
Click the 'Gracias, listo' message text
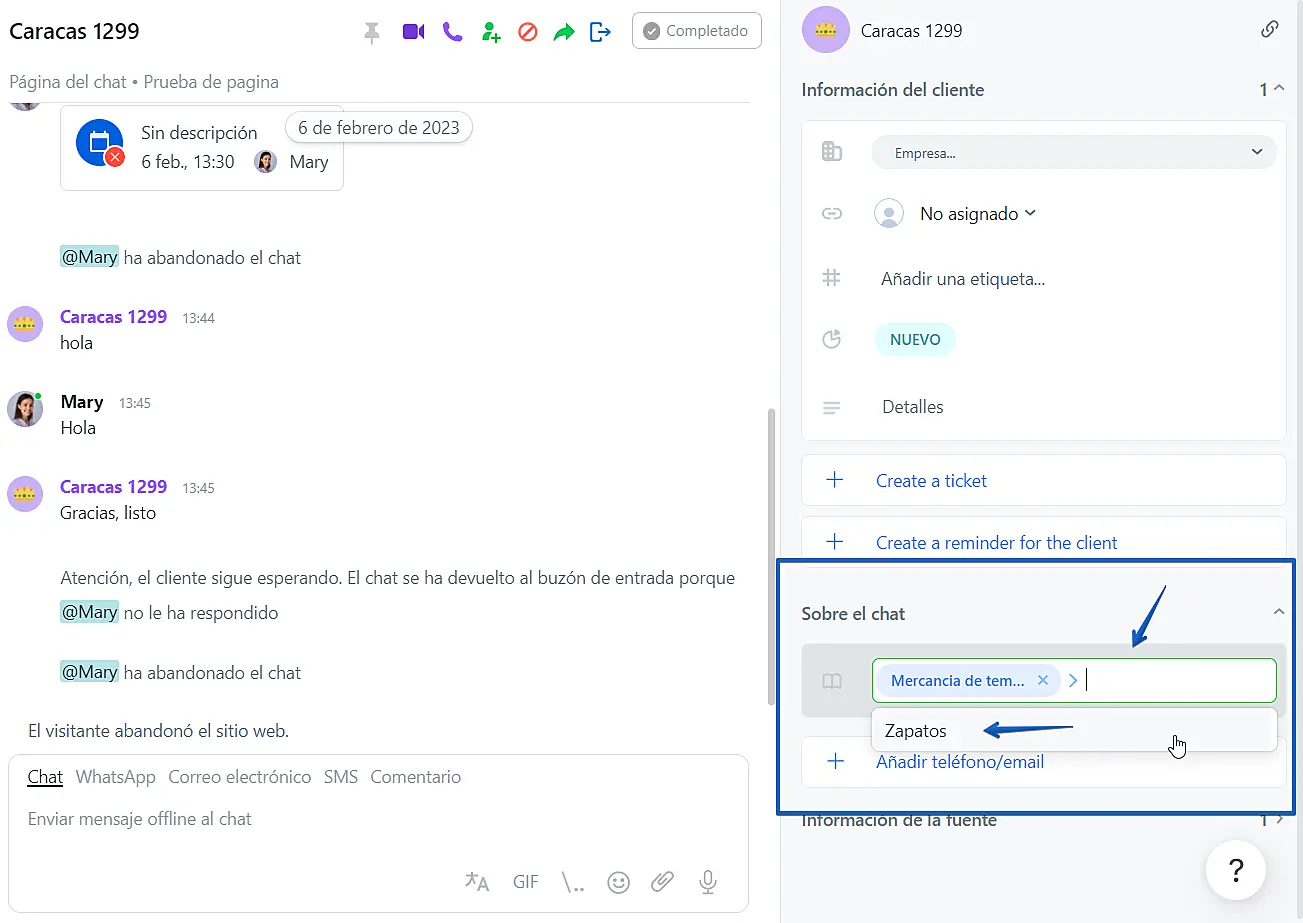coord(108,513)
